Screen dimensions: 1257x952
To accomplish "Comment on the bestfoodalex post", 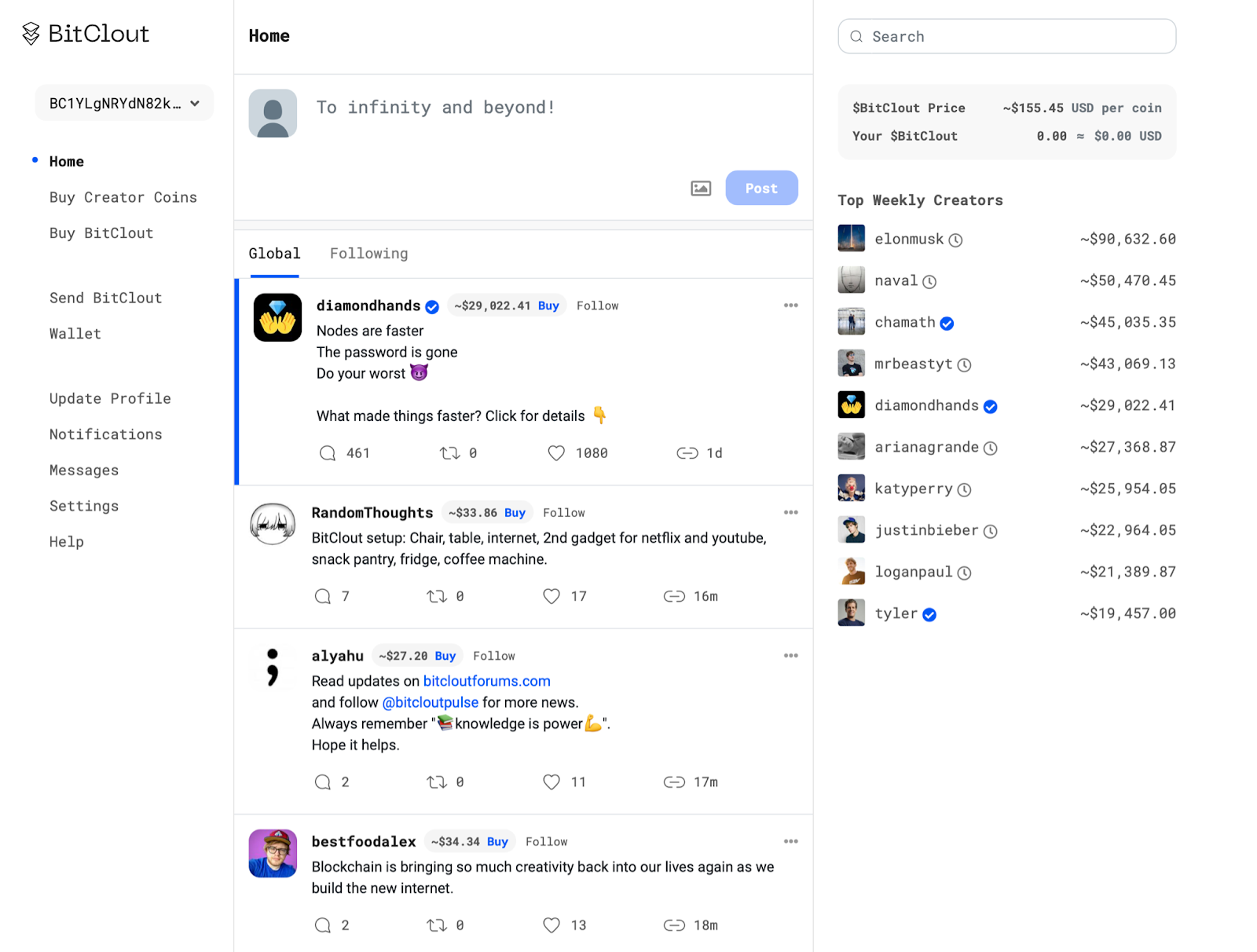I will [x=323, y=925].
